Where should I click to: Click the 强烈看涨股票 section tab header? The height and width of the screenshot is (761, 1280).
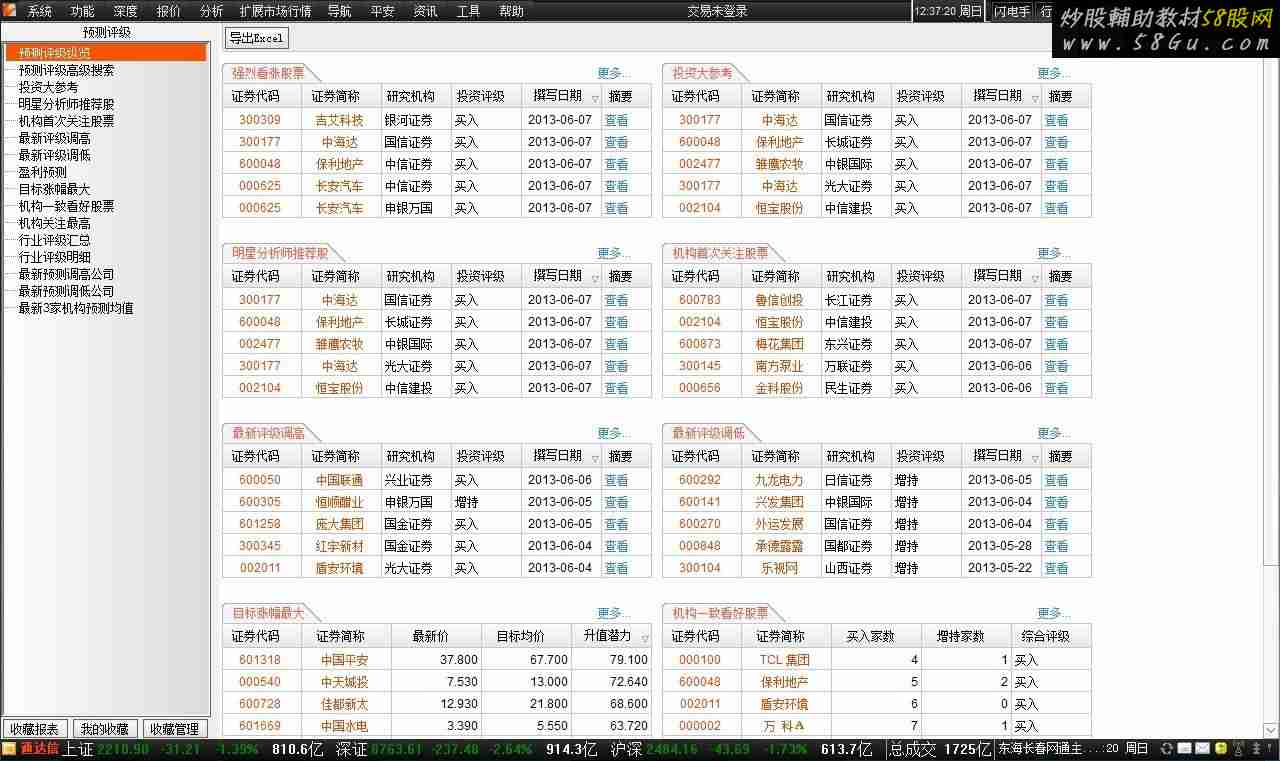coord(268,73)
